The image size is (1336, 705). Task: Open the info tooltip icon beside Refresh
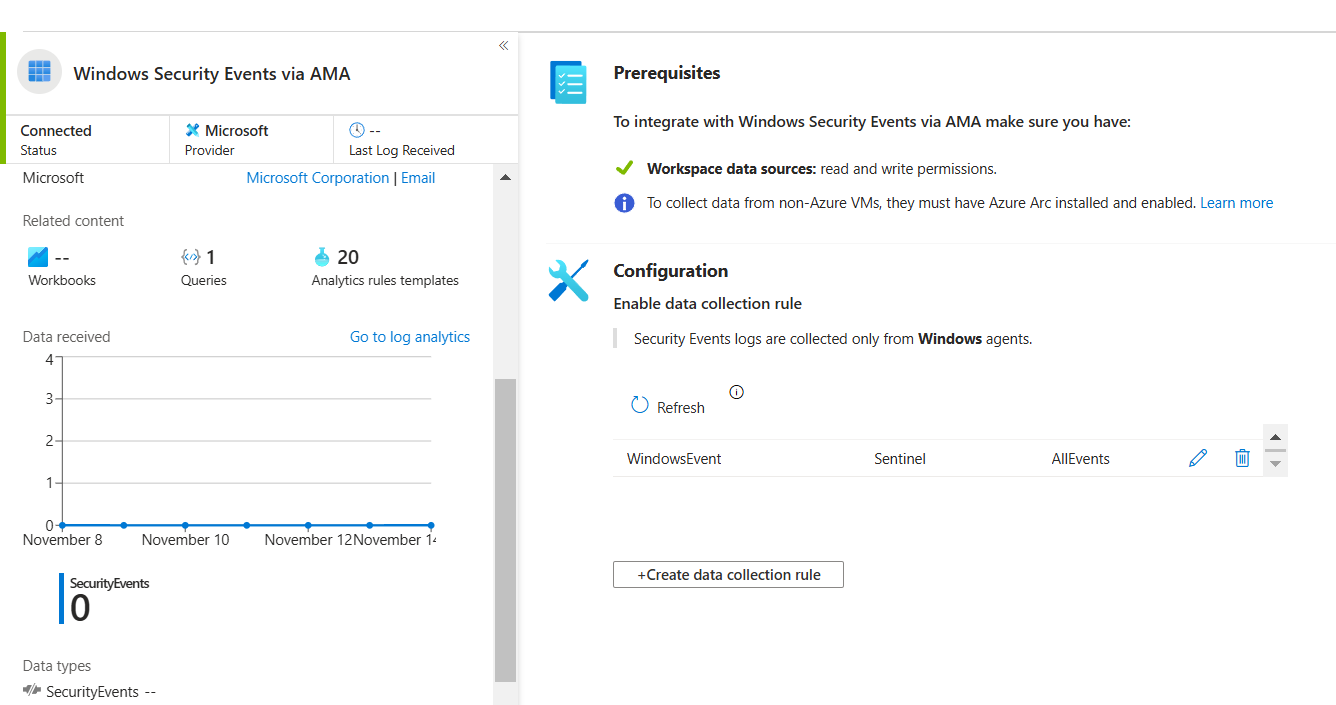point(736,392)
